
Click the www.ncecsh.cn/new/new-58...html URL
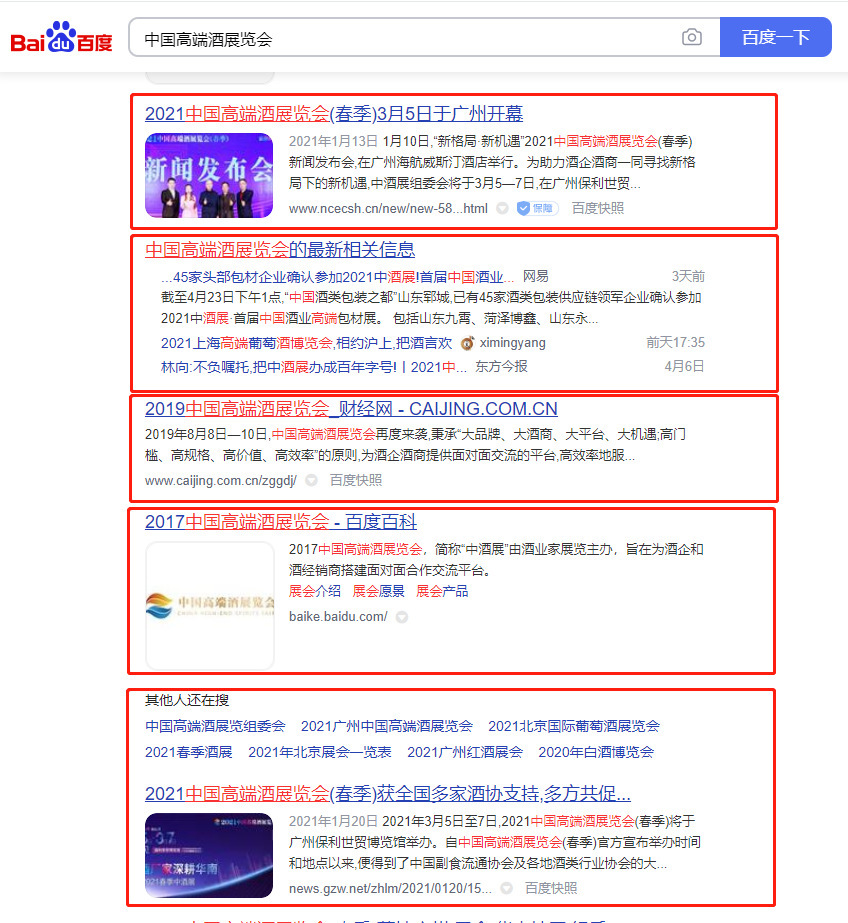pos(388,208)
